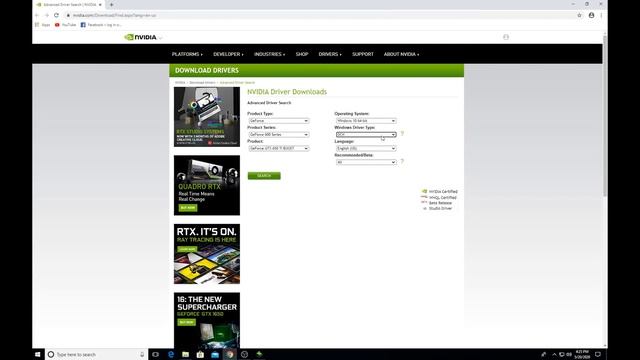
Task: Open the Facebook bookmark
Action: click(x=101, y=25)
